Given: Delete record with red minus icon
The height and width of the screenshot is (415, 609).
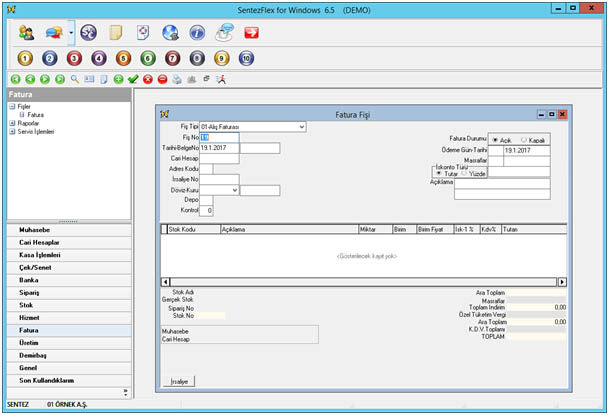Looking at the screenshot, I should click(163, 79).
